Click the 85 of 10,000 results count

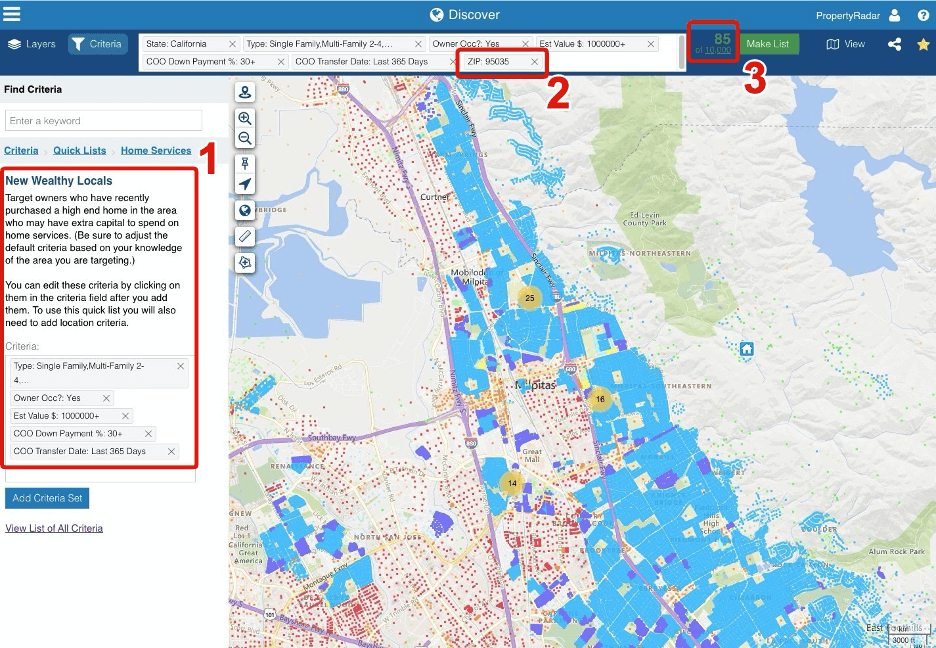(713, 44)
